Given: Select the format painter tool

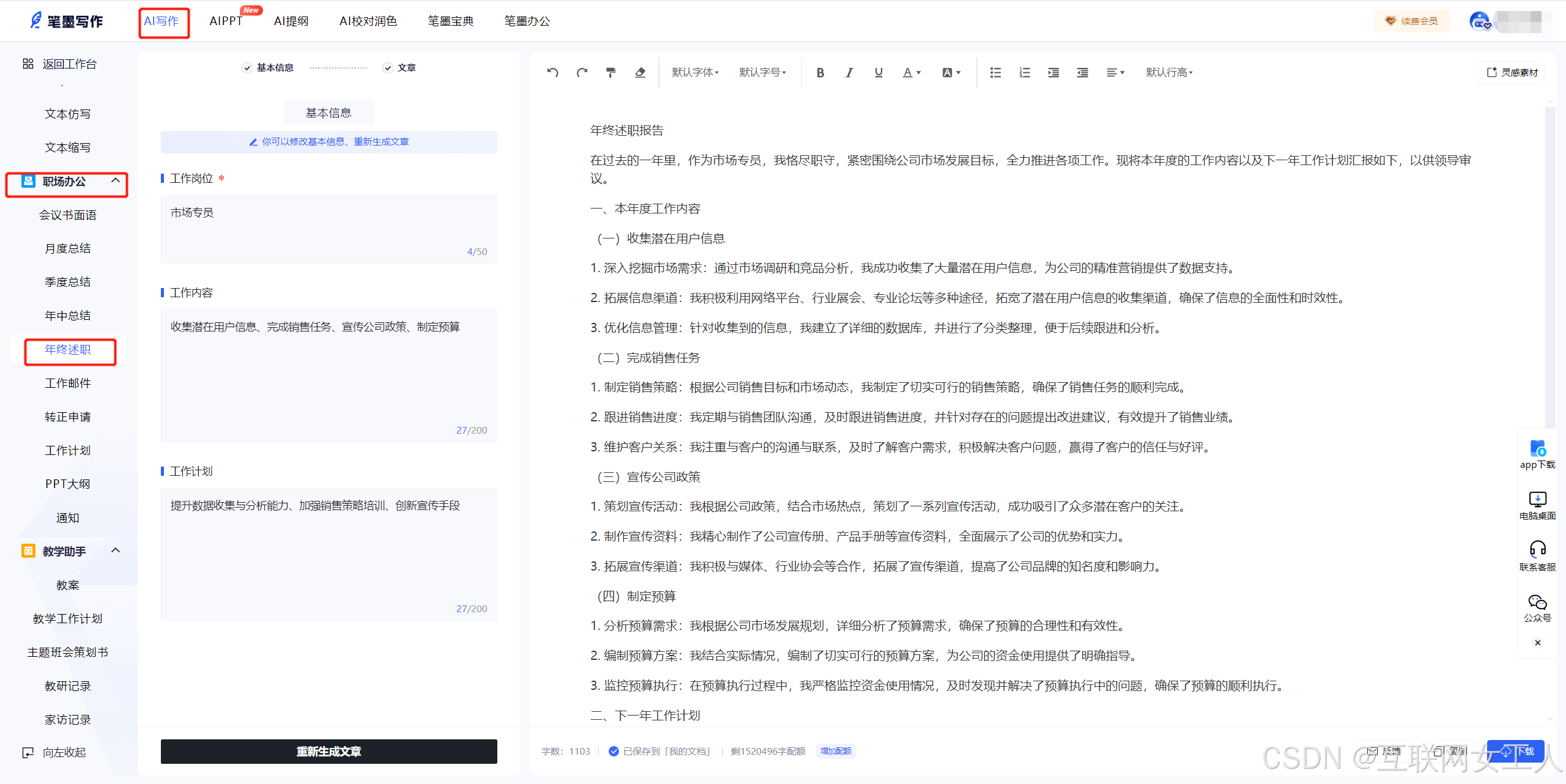Looking at the screenshot, I should click(x=610, y=73).
